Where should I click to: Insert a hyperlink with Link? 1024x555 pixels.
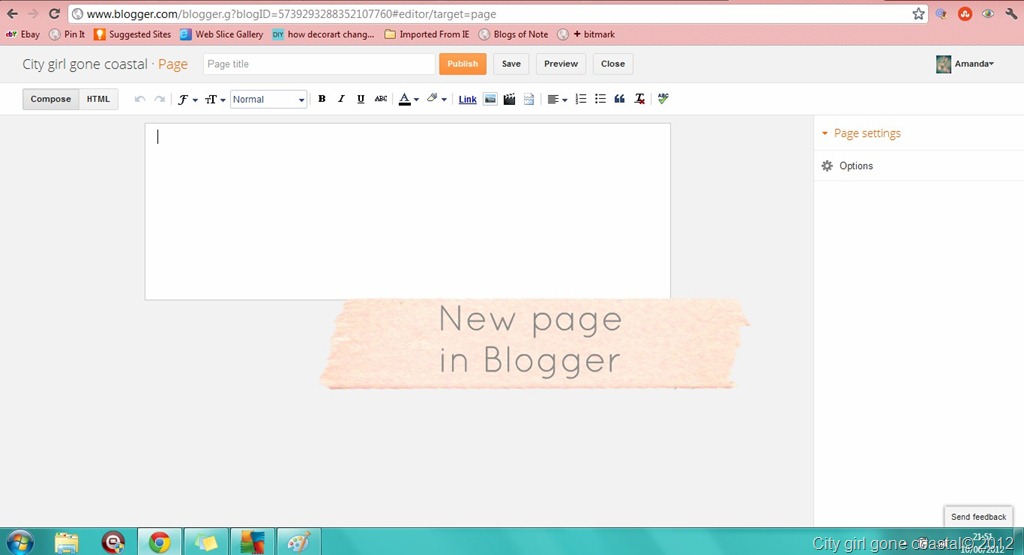pyautogui.click(x=468, y=99)
